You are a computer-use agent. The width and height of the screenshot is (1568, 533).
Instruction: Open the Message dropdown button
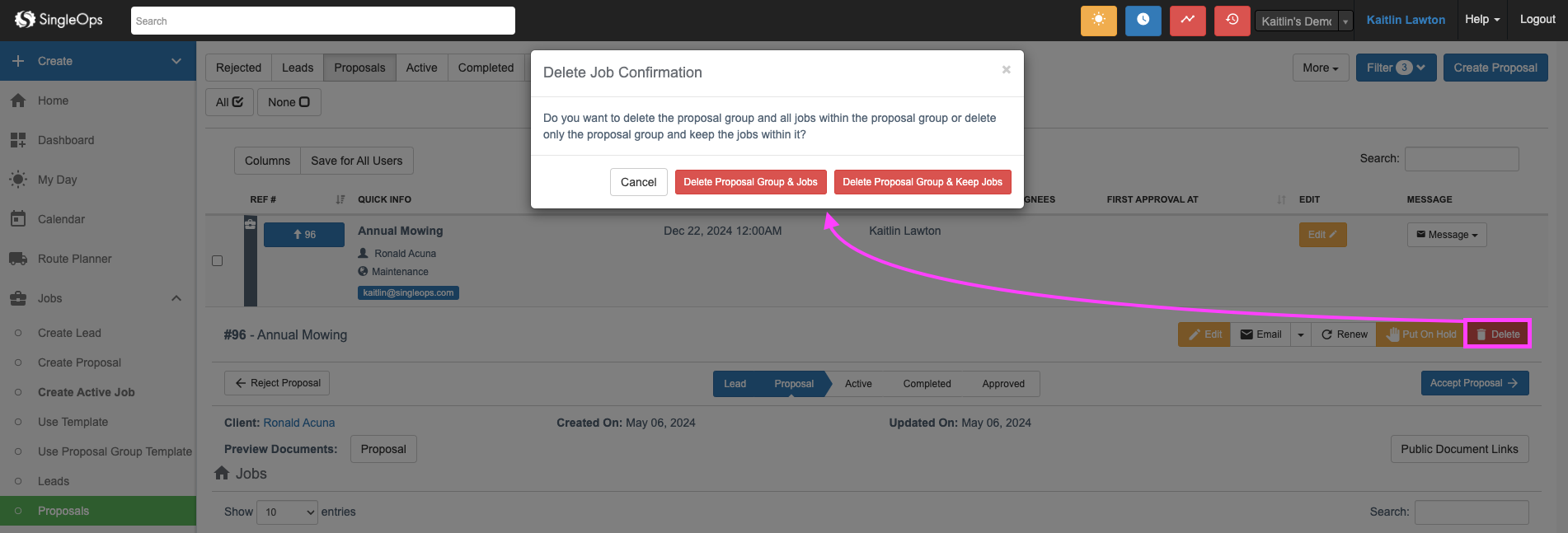click(1447, 235)
